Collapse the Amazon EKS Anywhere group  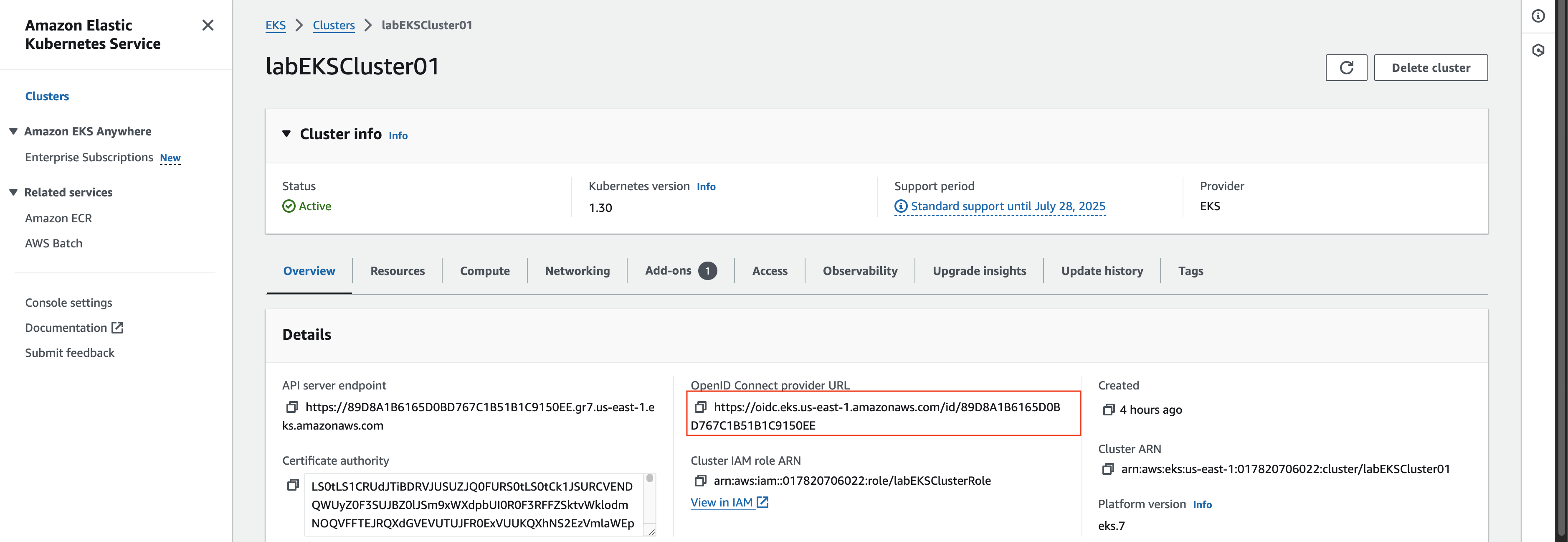tap(13, 132)
